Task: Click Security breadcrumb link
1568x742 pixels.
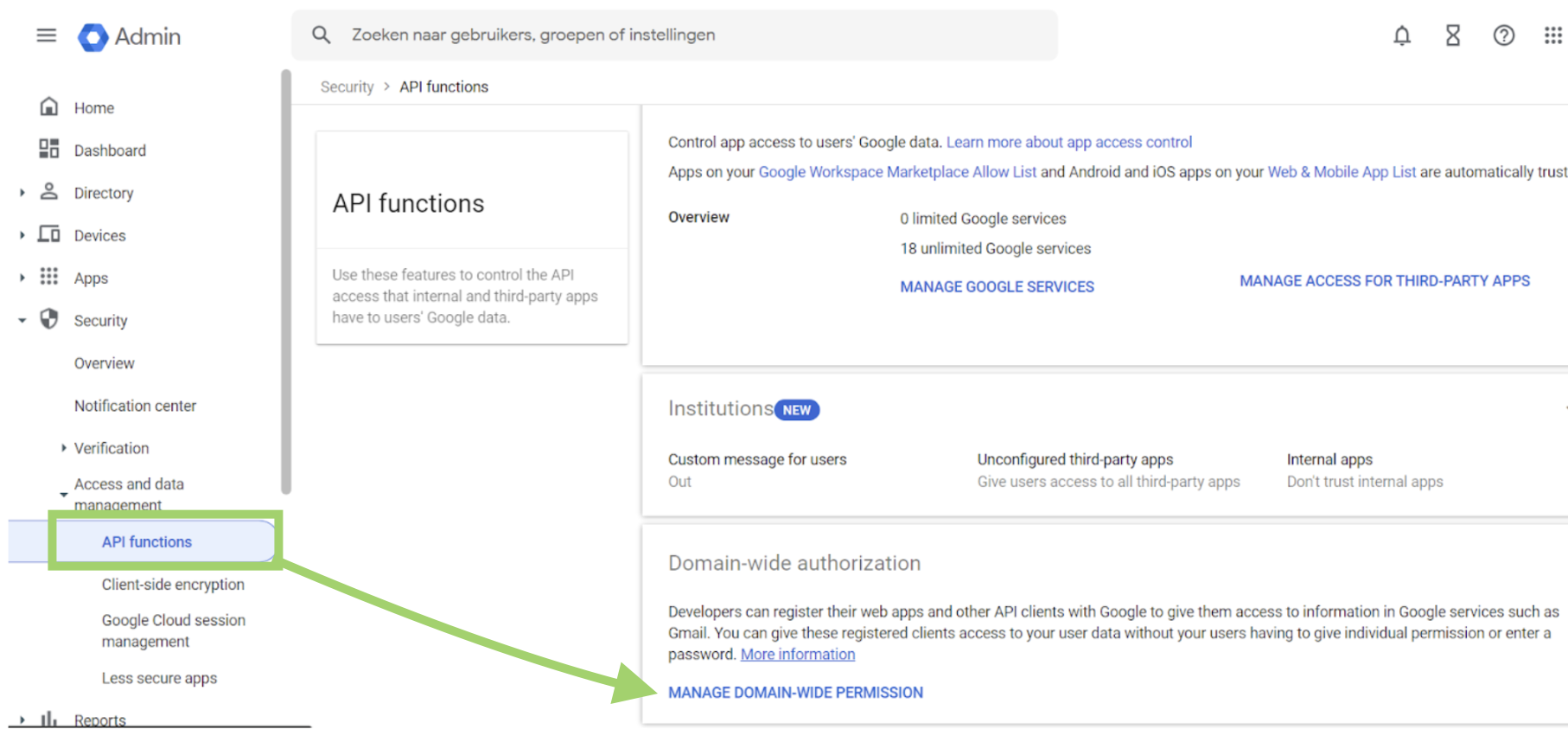Action: coord(347,86)
